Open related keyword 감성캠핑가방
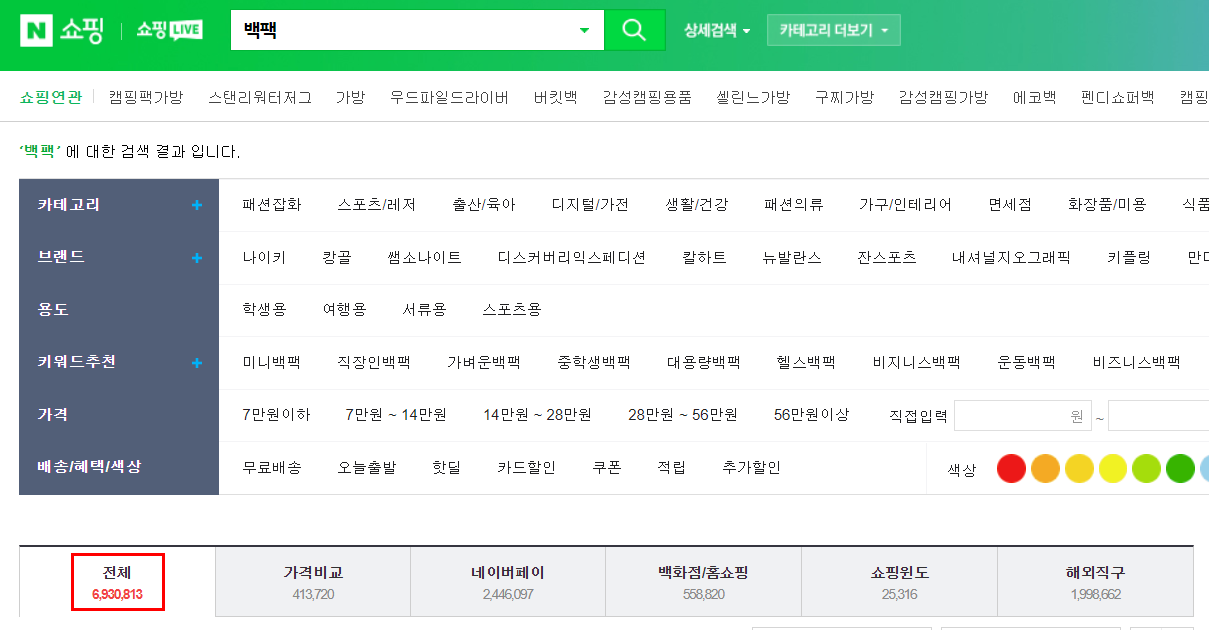 pyautogui.click(x=943, y=97)
